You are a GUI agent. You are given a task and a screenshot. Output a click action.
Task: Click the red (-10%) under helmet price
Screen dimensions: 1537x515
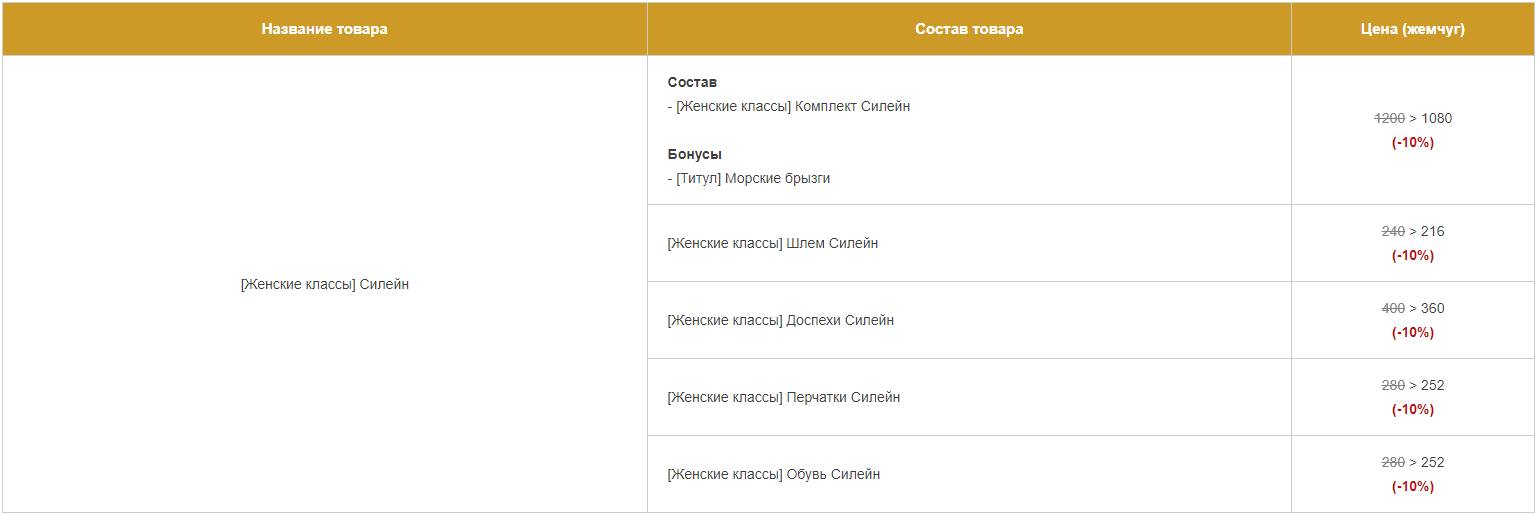tap(1413, 255)
